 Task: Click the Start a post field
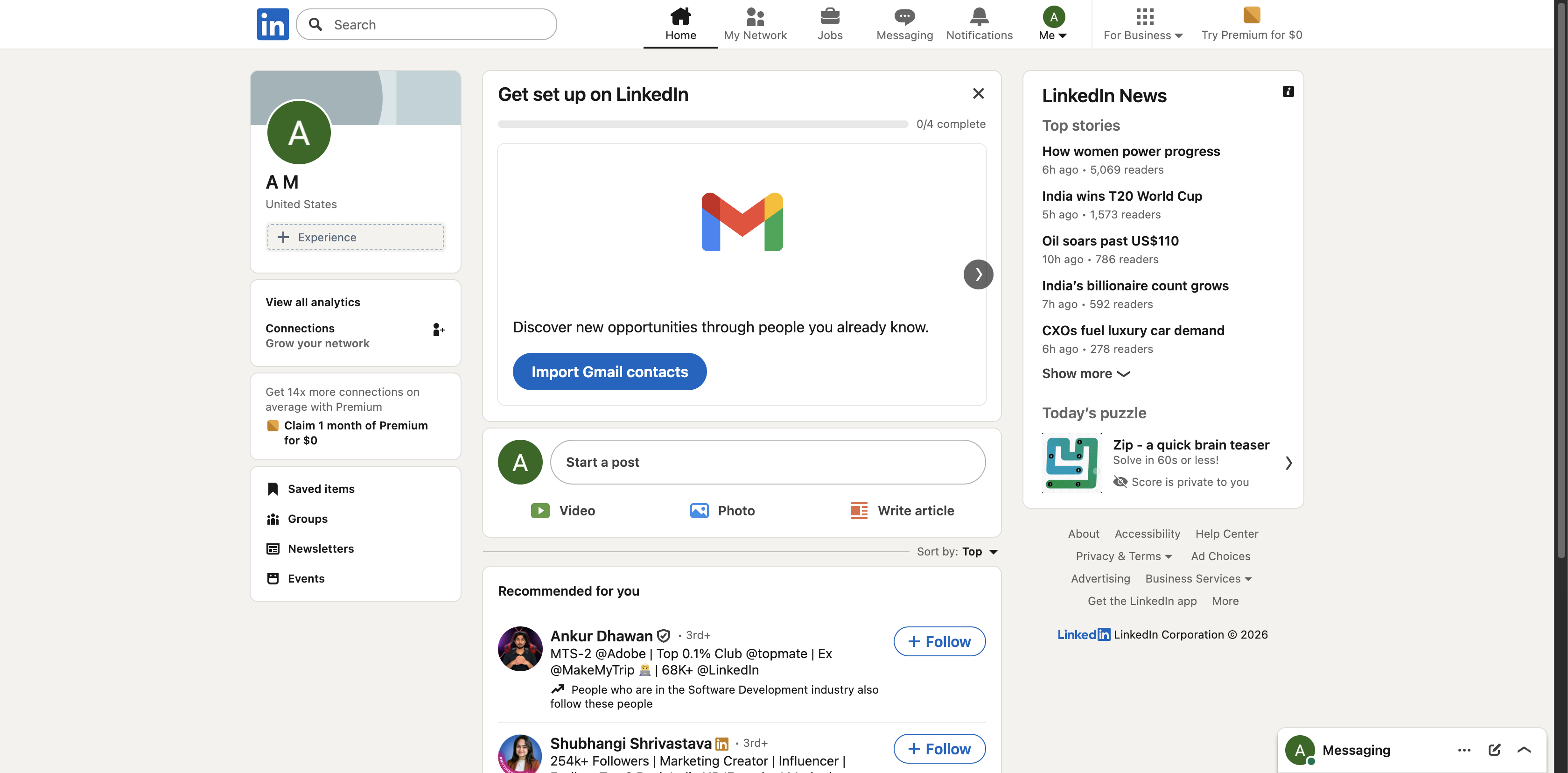tap(768, 462)
